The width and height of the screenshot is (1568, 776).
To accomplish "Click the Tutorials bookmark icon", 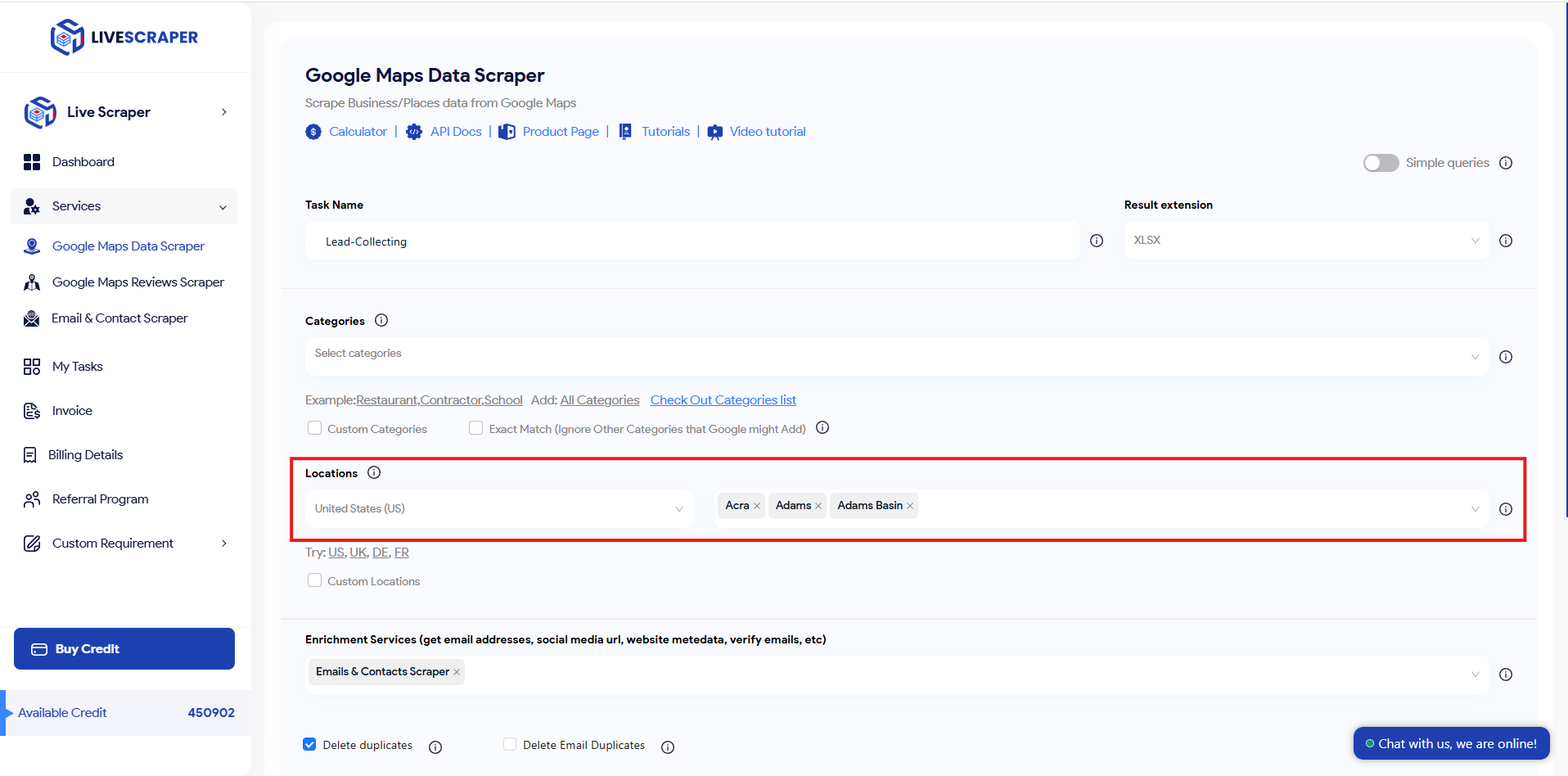I will click(625, 132).
